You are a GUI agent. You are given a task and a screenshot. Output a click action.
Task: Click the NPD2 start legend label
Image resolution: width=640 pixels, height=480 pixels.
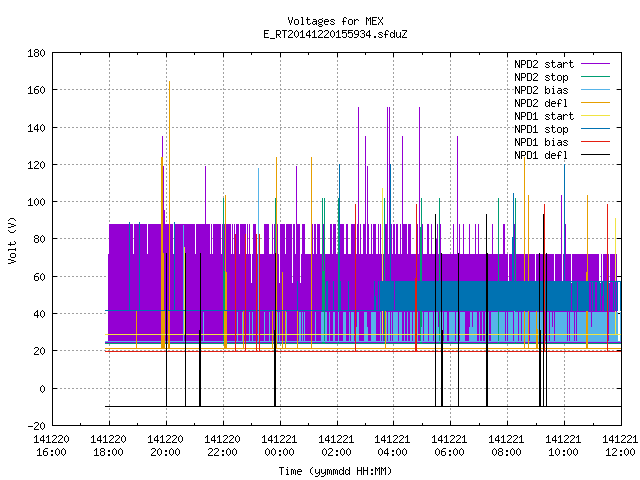click(x=544, y=64)
